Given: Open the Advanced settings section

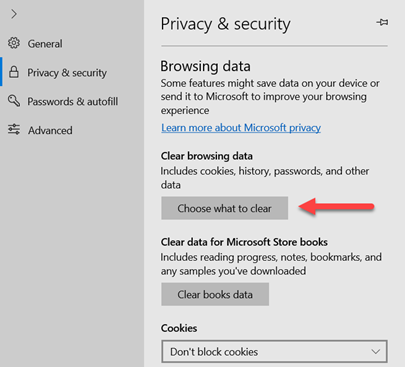Looking at the screenshot, I should pyautogui.click(x=50, y=130).
